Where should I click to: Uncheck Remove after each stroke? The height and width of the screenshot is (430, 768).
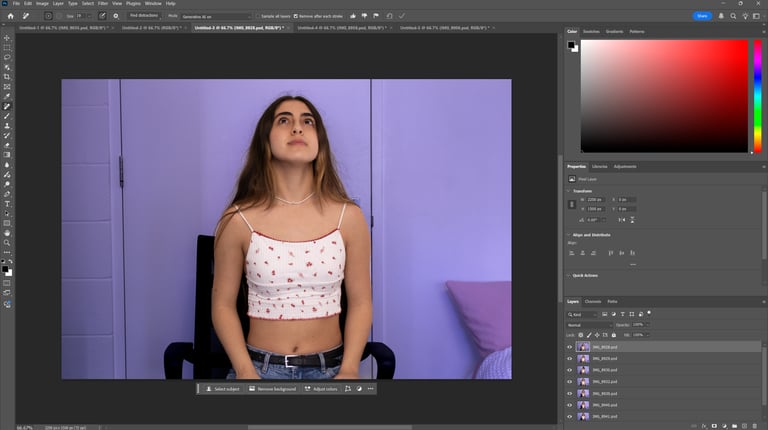coord(295,16)
